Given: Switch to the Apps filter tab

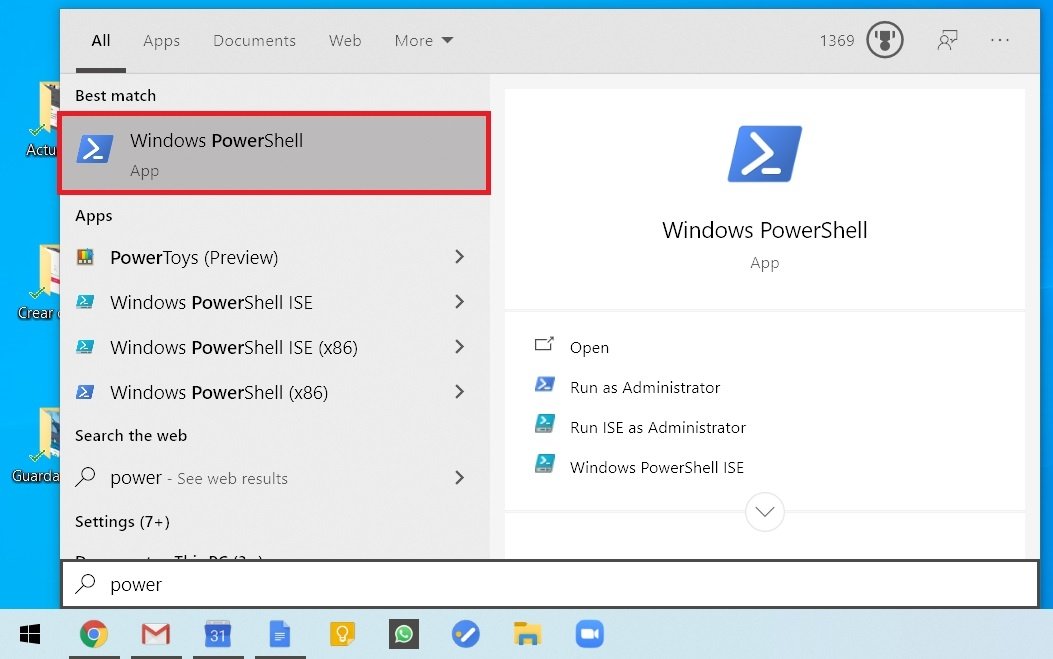Looking at the screenshot, I should tap(161, 40).
